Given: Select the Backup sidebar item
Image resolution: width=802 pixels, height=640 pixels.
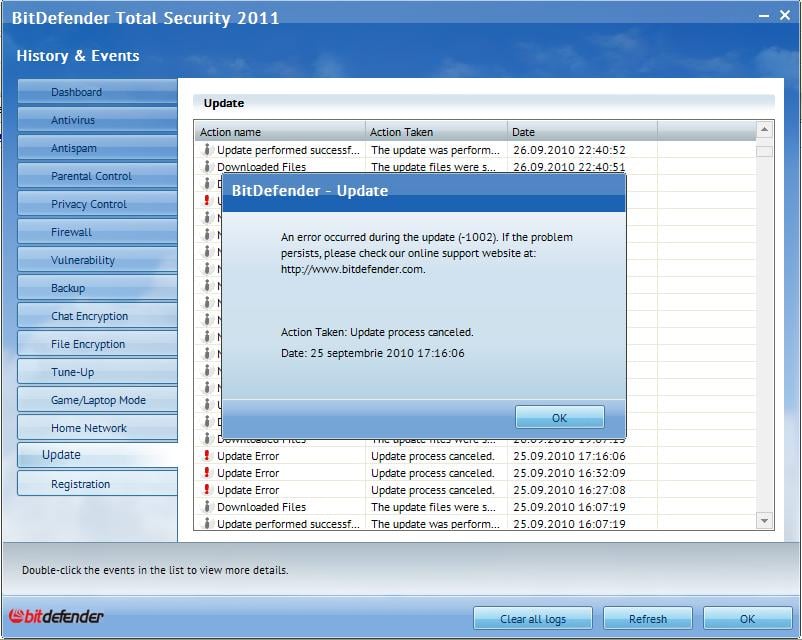Looking at the screenshot, I should click(x=97, y=288).
